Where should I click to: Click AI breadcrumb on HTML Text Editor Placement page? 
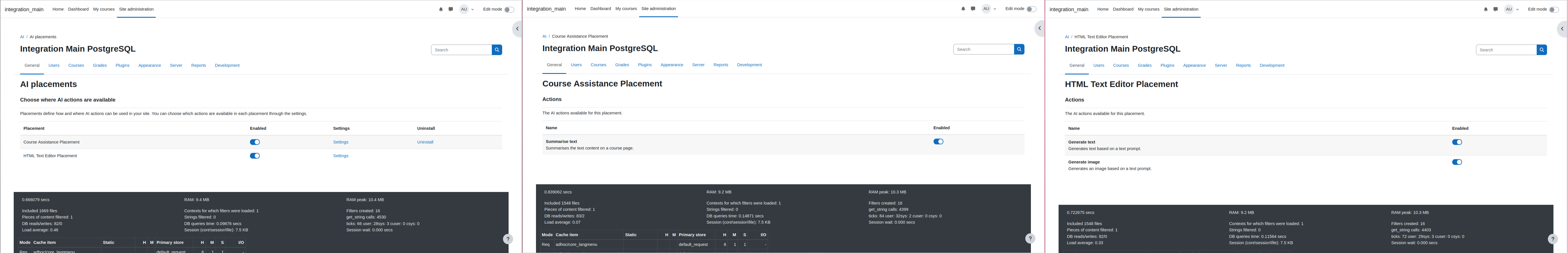coord(1067,37)
